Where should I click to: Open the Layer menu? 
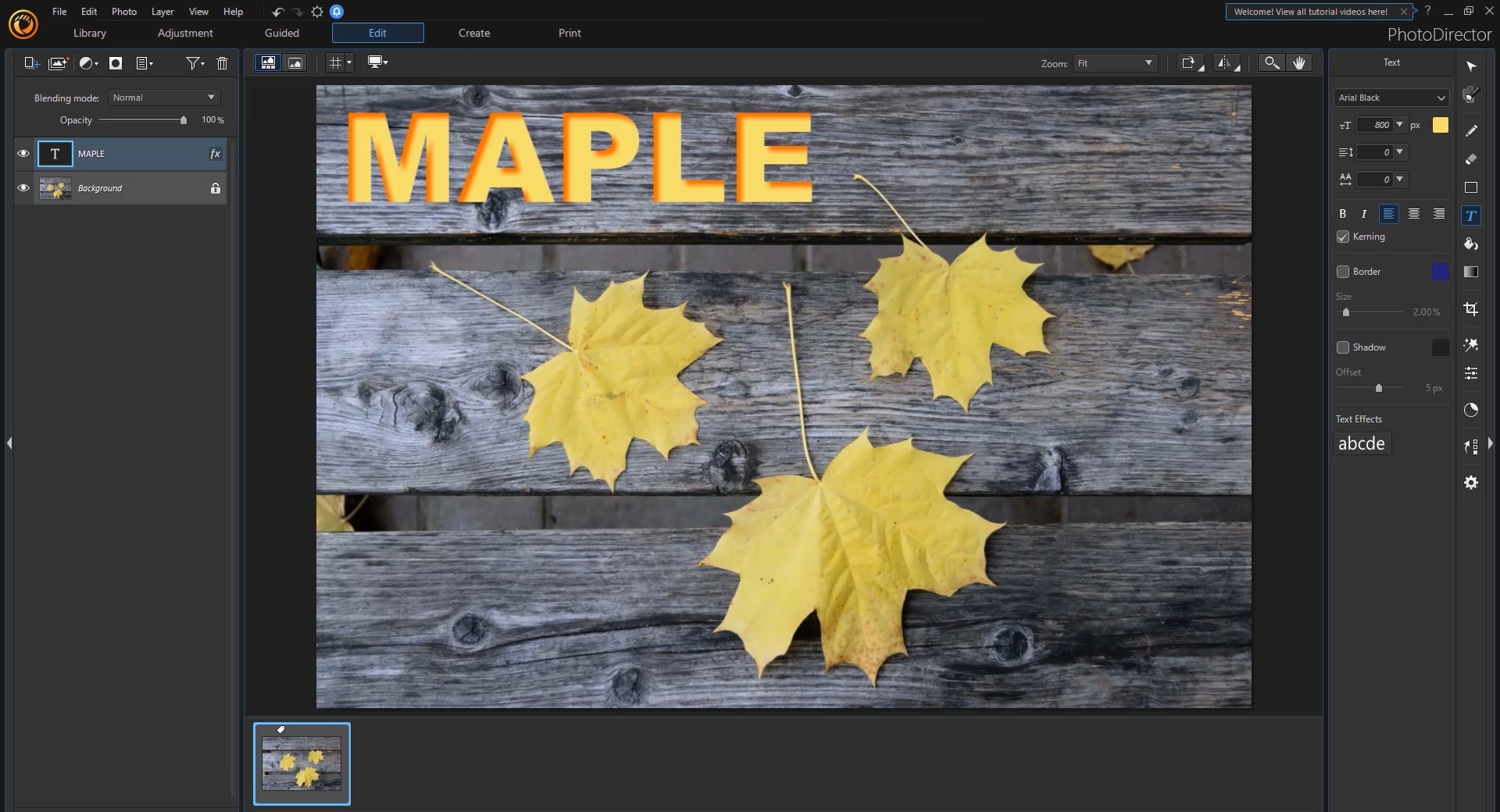click(162, 11)
